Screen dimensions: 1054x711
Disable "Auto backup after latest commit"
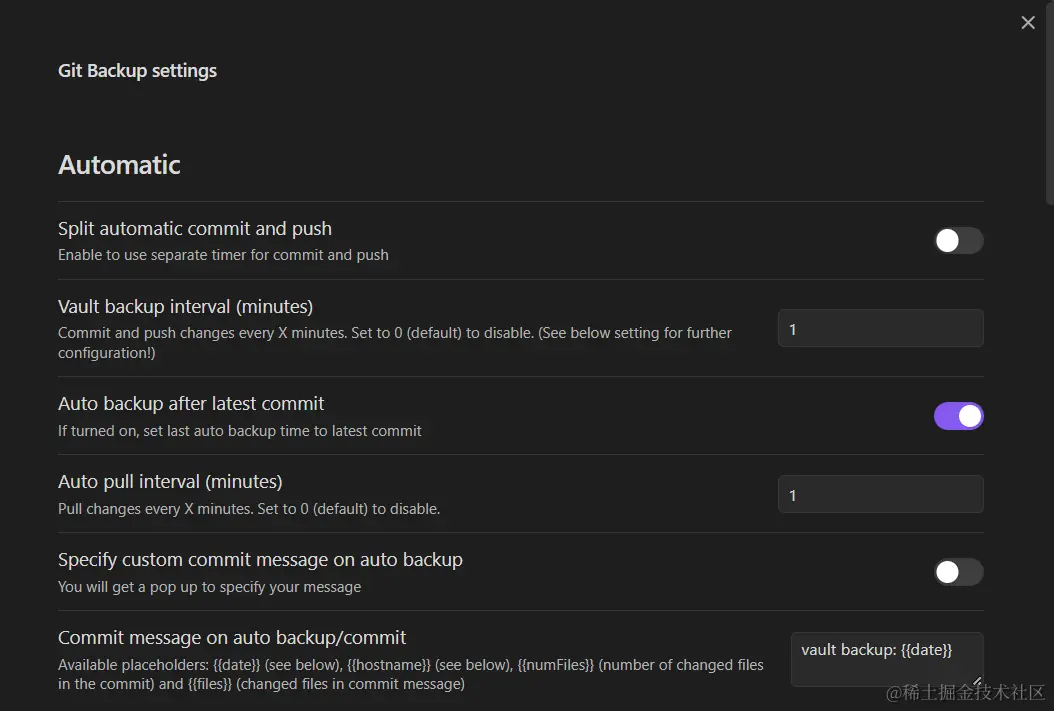coord(957,415)
